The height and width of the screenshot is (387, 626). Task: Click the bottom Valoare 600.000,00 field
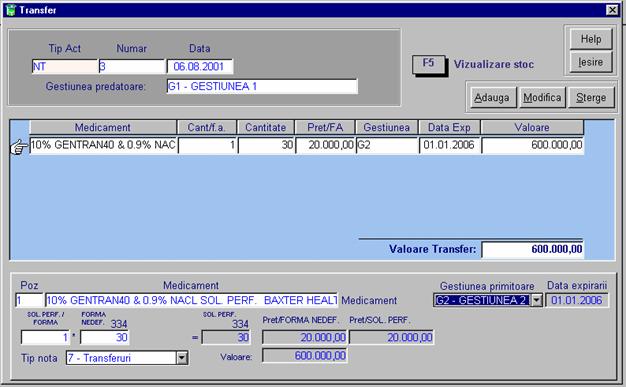click(305, 356)
